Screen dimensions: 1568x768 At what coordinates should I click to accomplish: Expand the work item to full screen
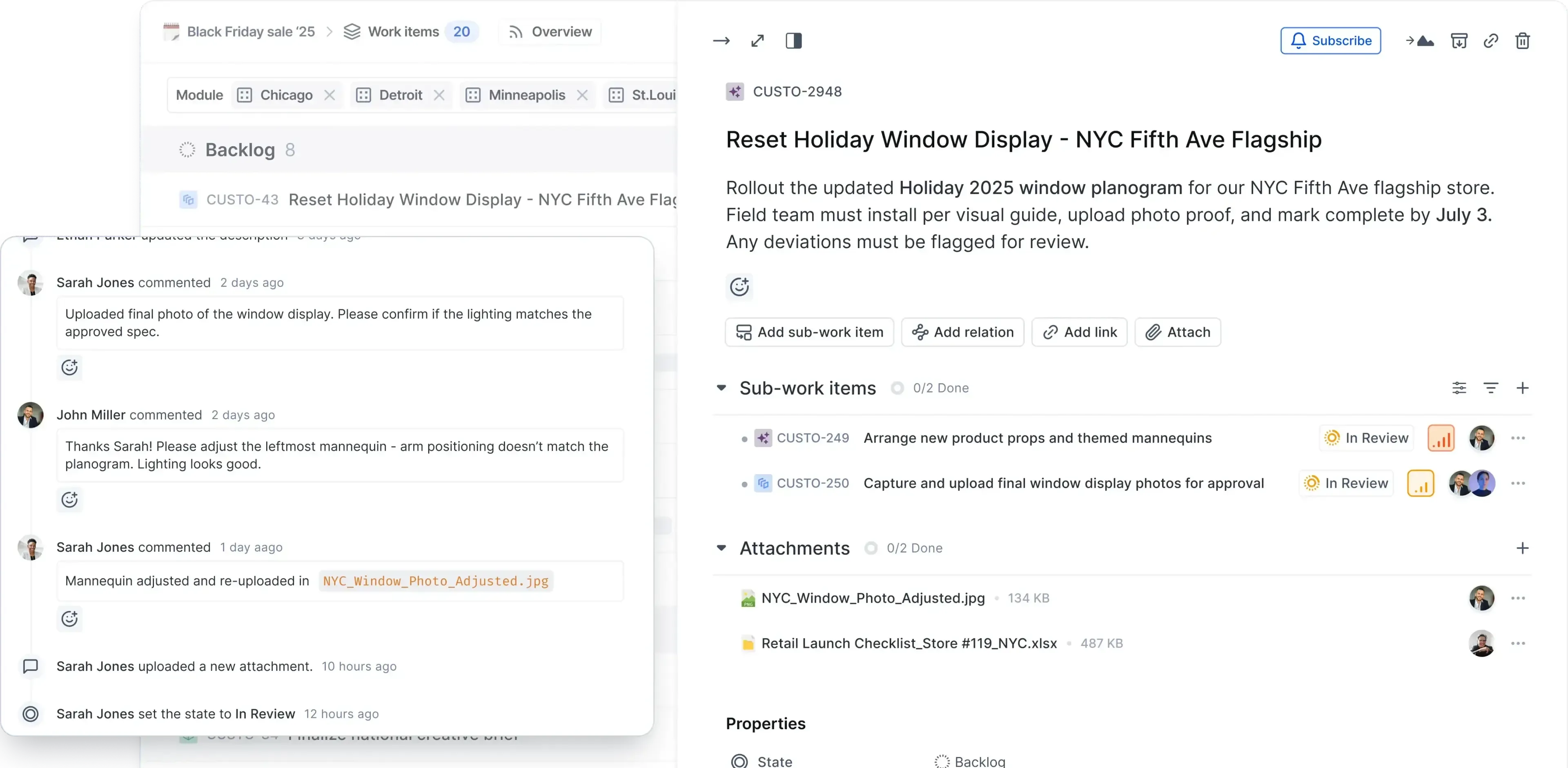pos(757,41)
